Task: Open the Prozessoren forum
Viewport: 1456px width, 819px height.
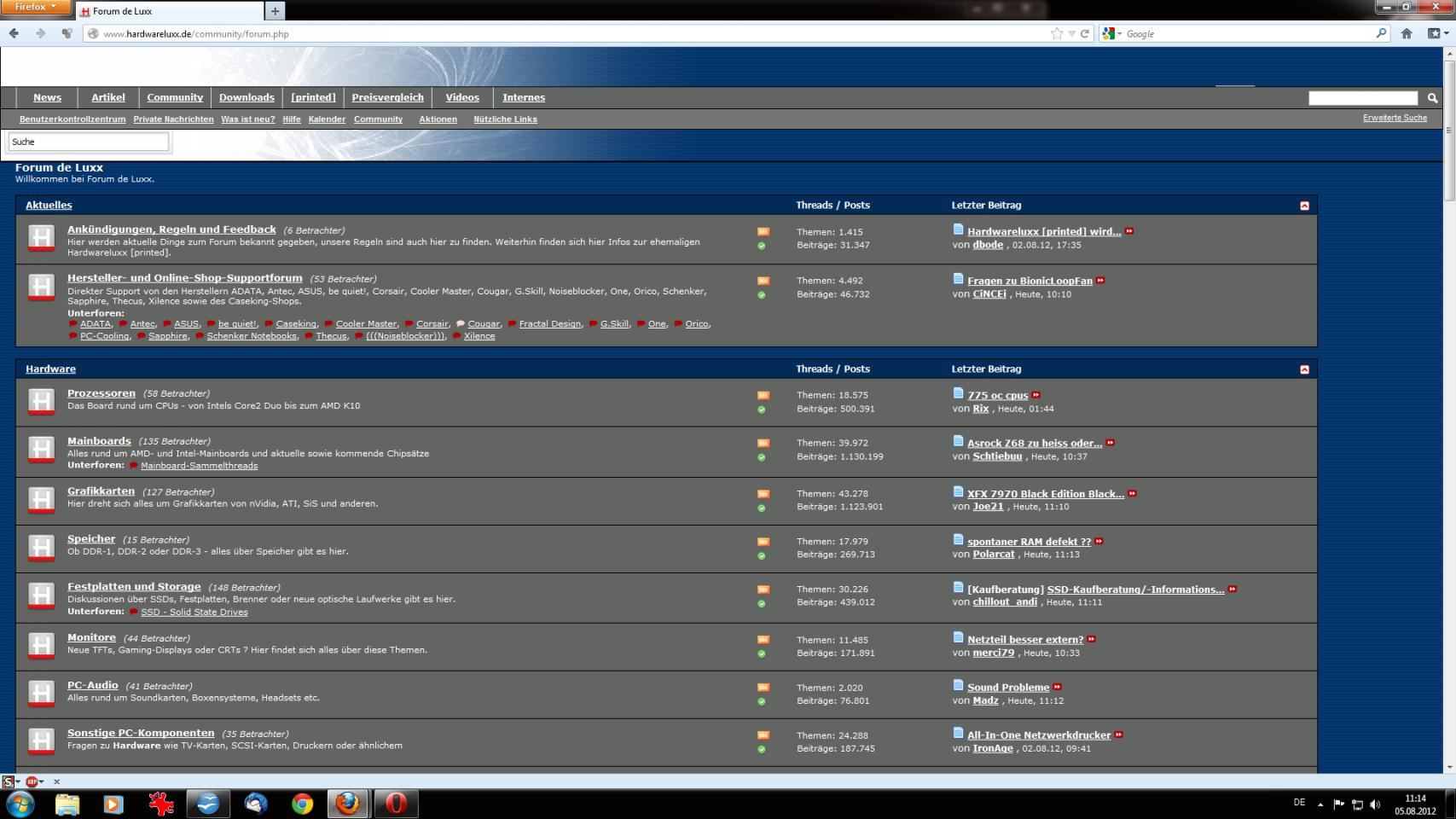Action: [x=102, y=393]
